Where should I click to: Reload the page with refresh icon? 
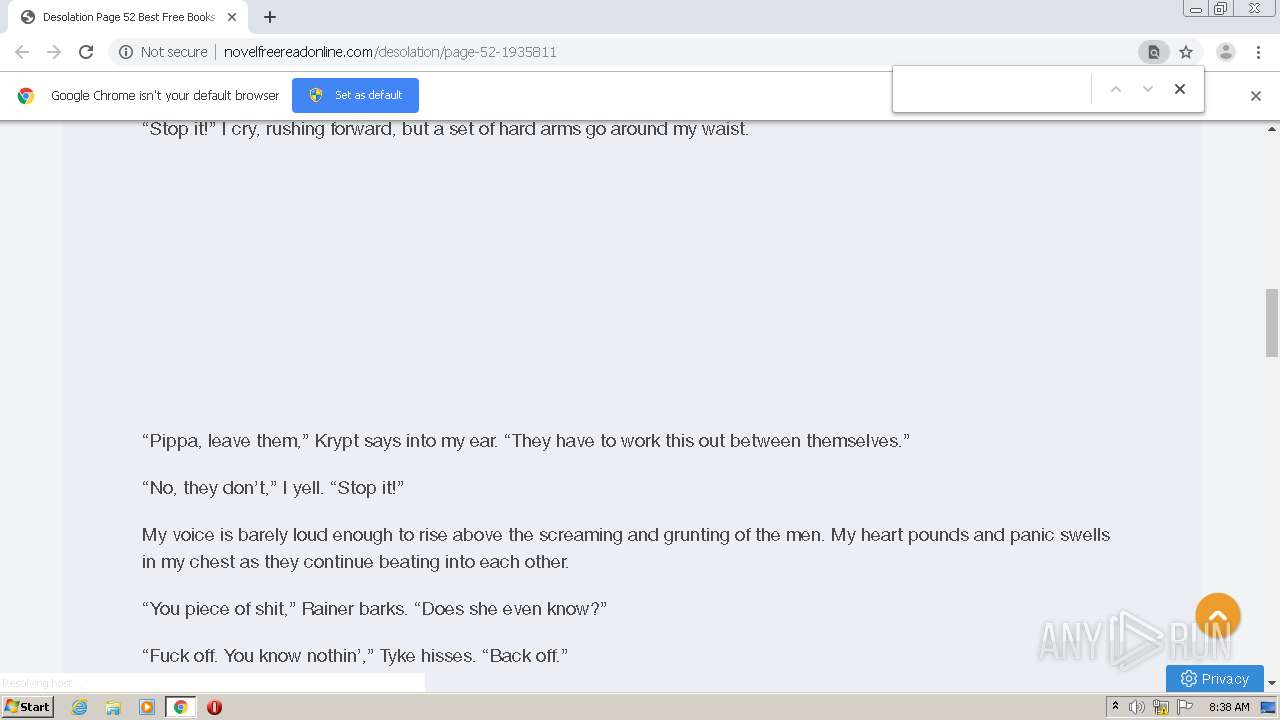coord(86,52)
